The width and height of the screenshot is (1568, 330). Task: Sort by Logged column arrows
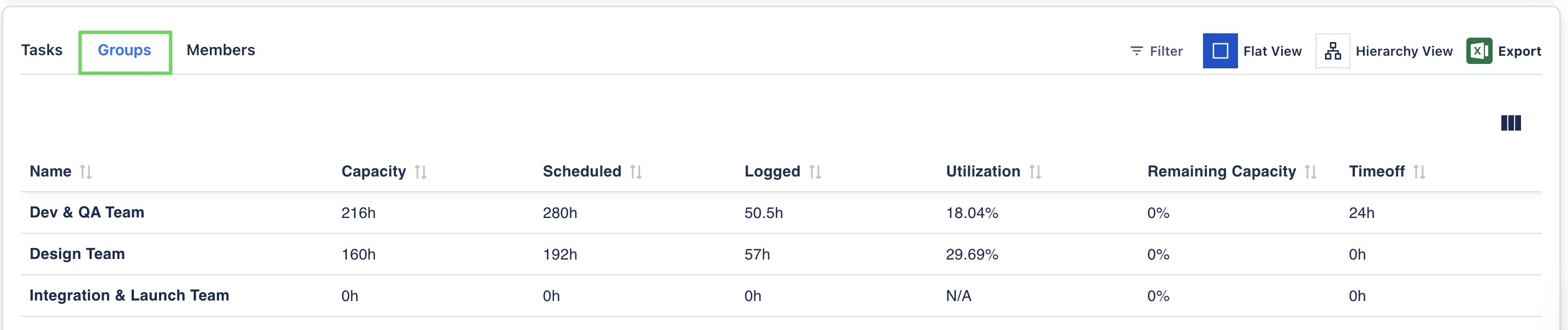[815, 172]
